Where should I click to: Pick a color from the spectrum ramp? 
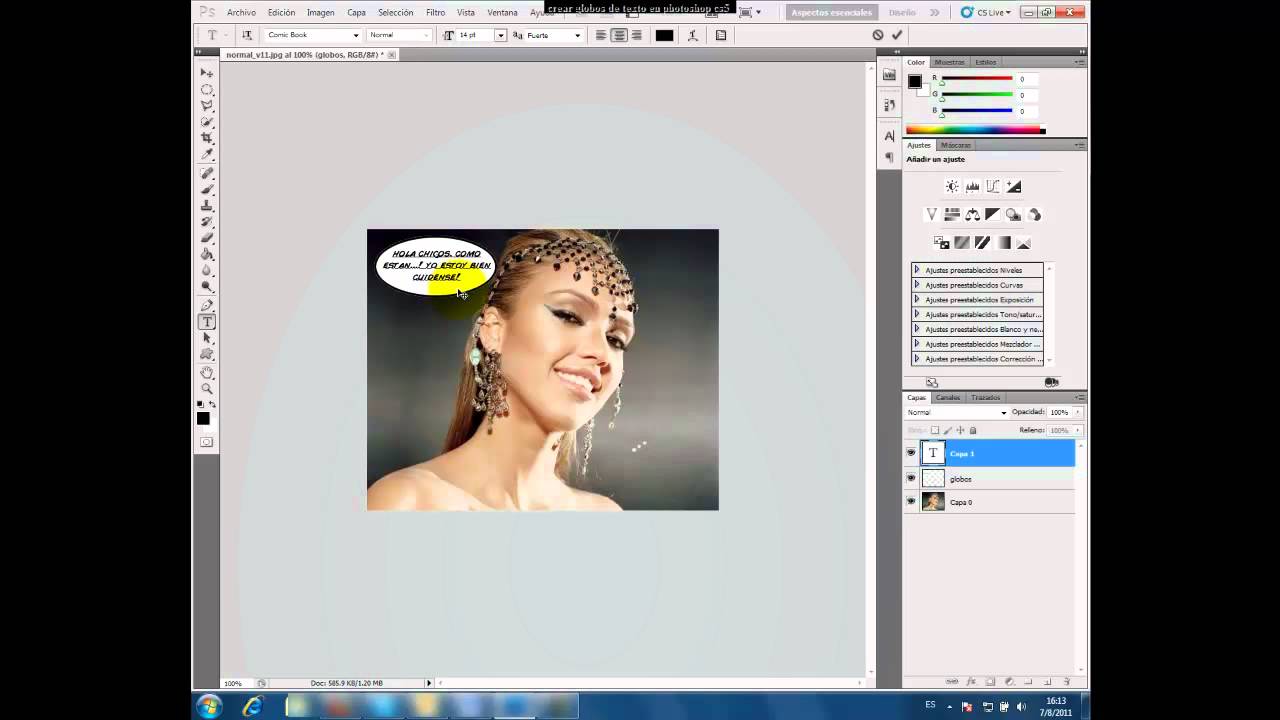[x=974, y=130]
